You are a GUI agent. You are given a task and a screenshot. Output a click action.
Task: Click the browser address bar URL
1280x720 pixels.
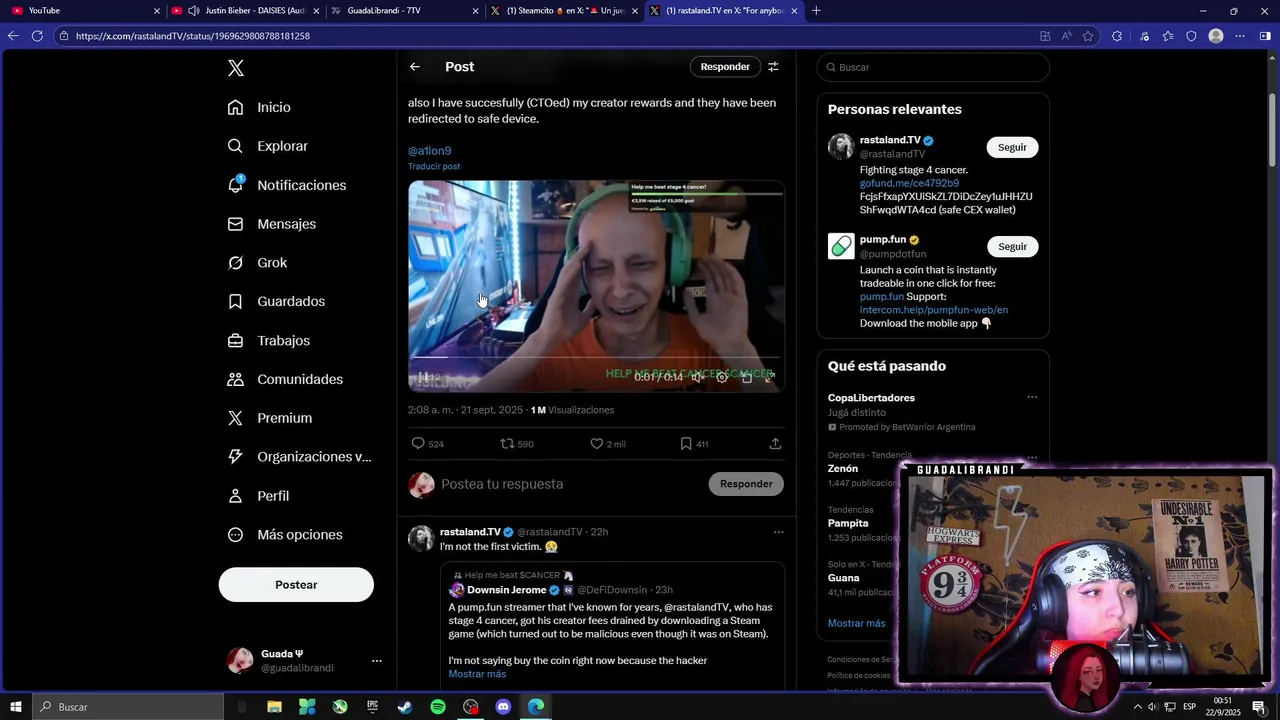click(193, 36)
